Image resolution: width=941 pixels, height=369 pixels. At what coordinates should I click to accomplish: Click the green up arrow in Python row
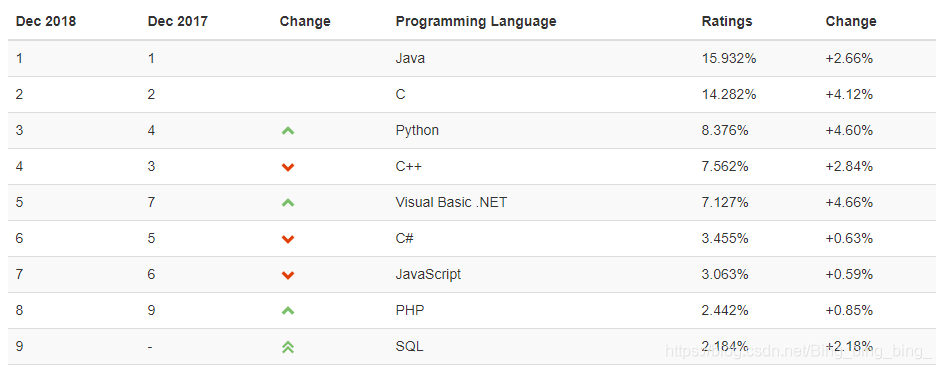click(x=287, y=130)
